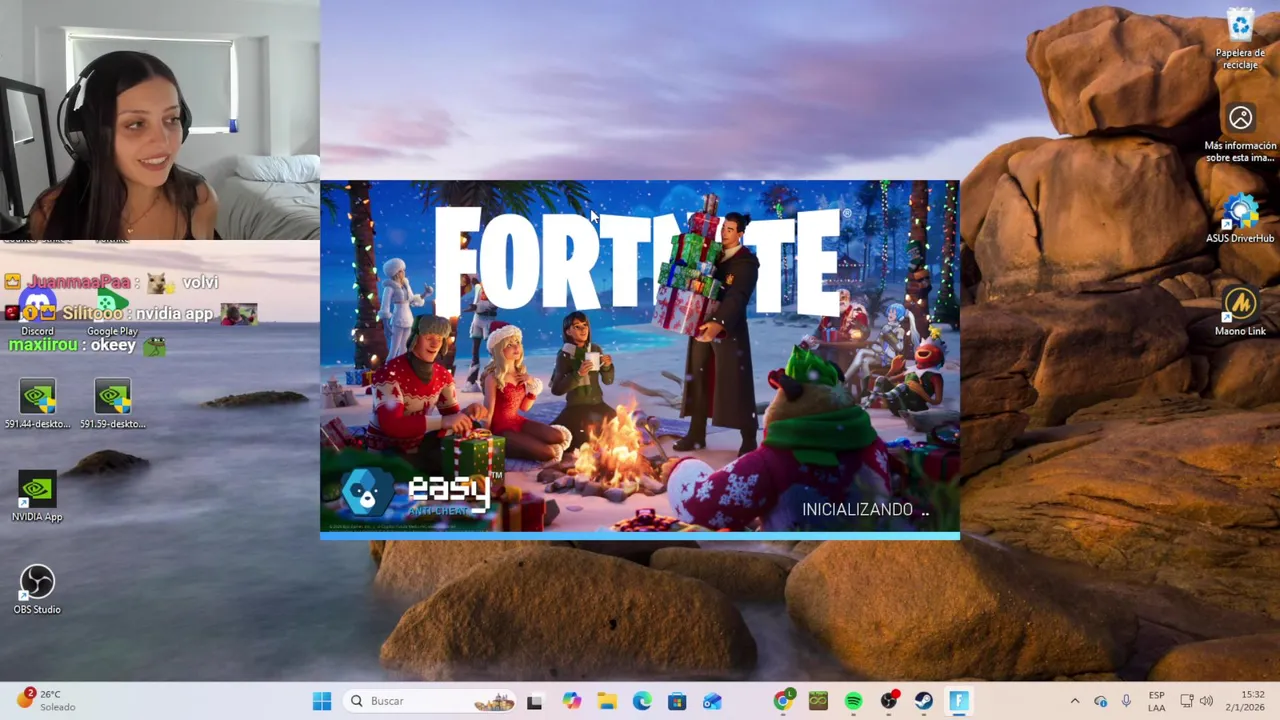
Task: Switch to Fortnite taskbar icon
Action: [x=958, y=701]
